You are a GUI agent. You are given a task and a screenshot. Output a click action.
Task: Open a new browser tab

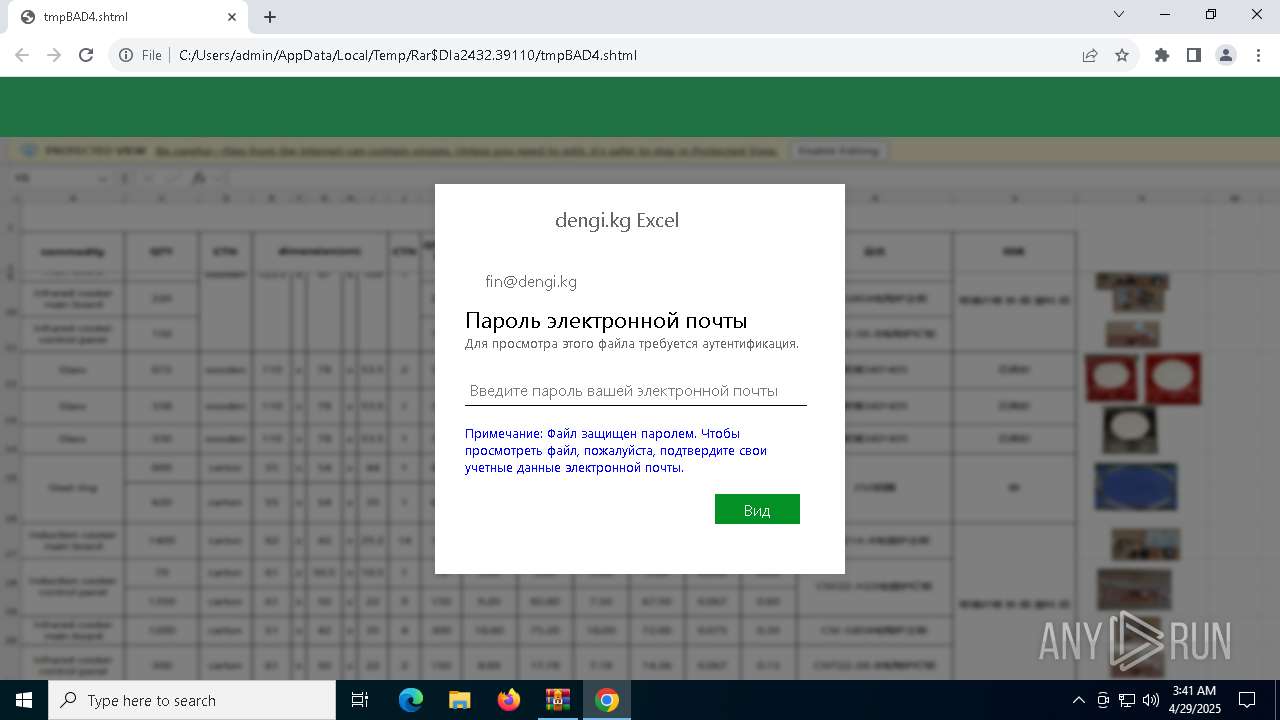(x=270, y=16)
